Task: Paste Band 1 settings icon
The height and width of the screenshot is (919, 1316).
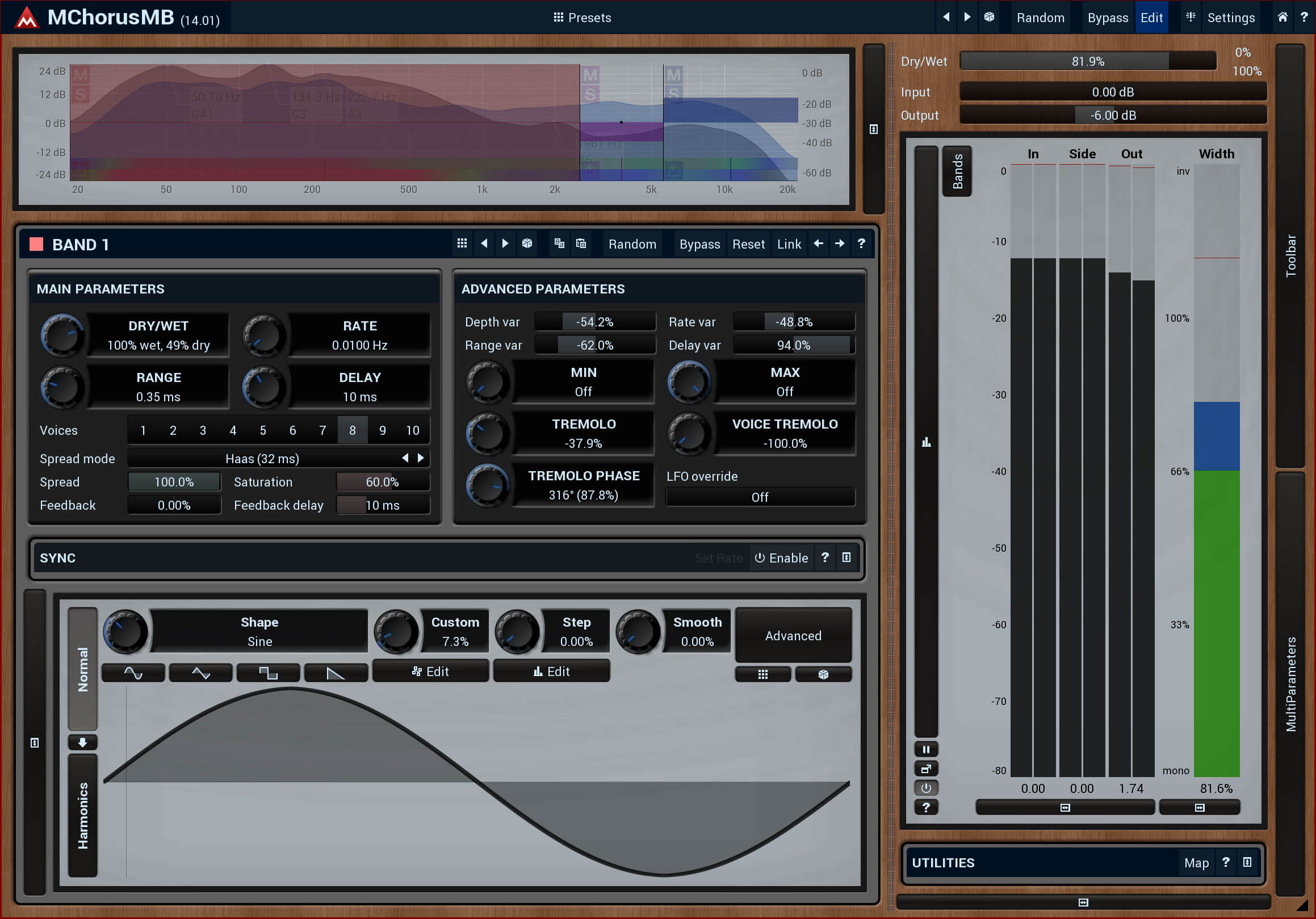Action: click(x=581, y=244)
